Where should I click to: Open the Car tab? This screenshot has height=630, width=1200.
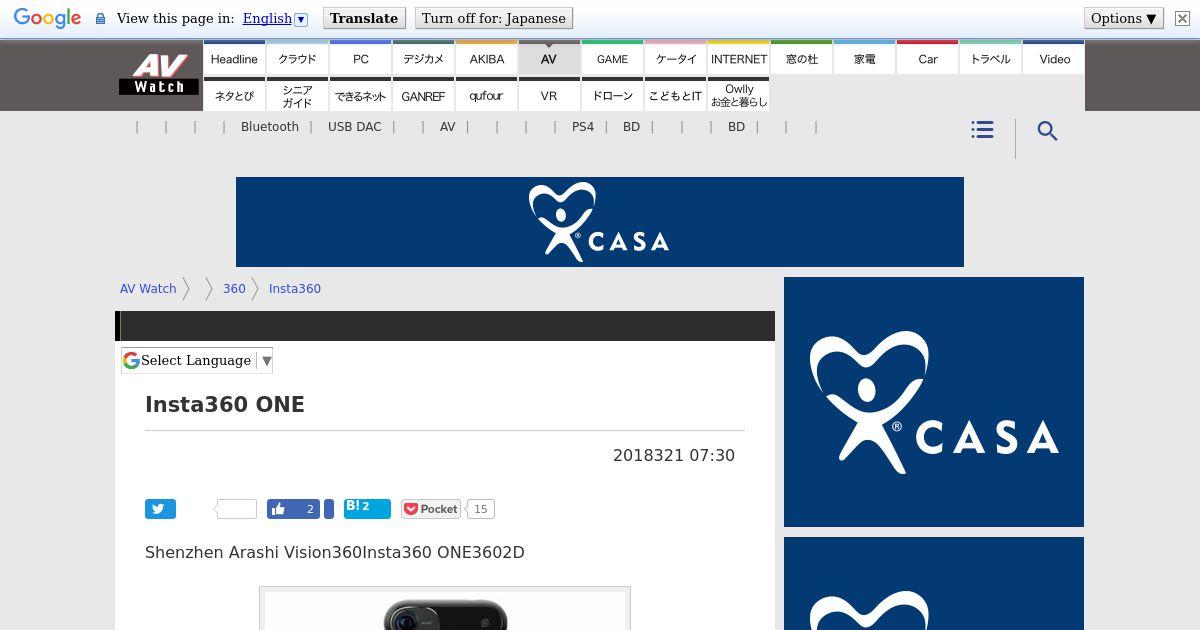pyautogui.click(x=927, y=59)
